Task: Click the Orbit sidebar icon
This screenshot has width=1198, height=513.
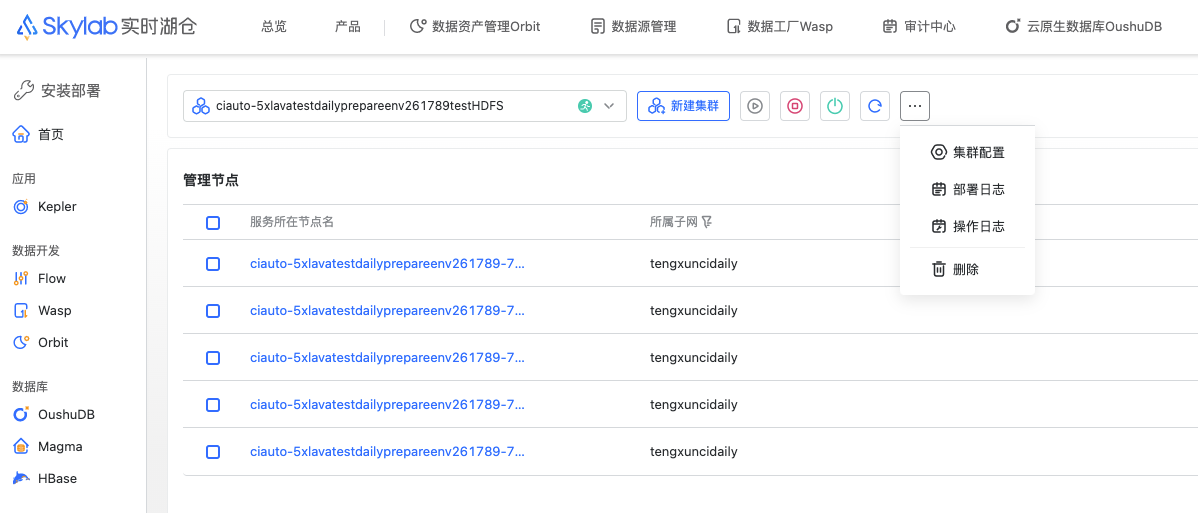Action: (x=21, y=343)
